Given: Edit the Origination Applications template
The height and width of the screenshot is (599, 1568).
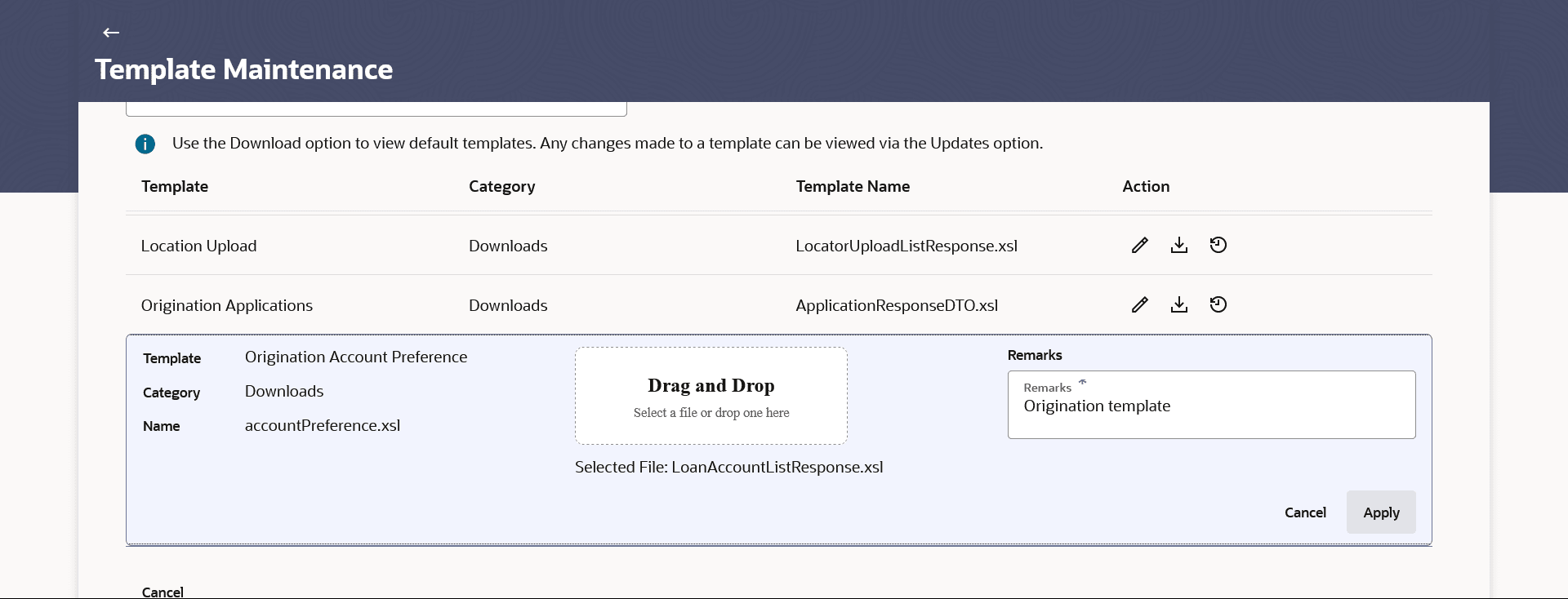Looking at the screenshot, I should pyautogui.click(x=1140, y=304).
